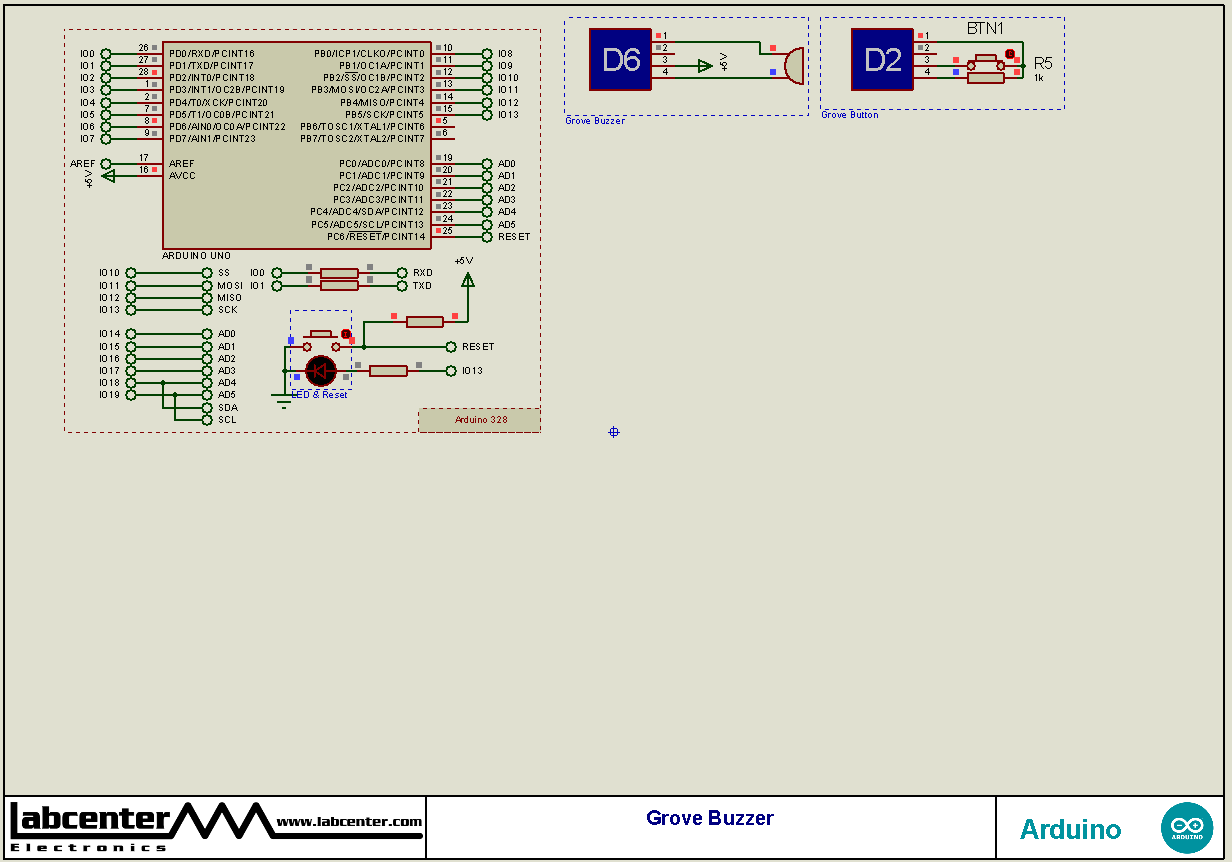This screenshot has height=862, width=1232.
Task: Select the R5 1k resistor
Action: coord(985,76)
